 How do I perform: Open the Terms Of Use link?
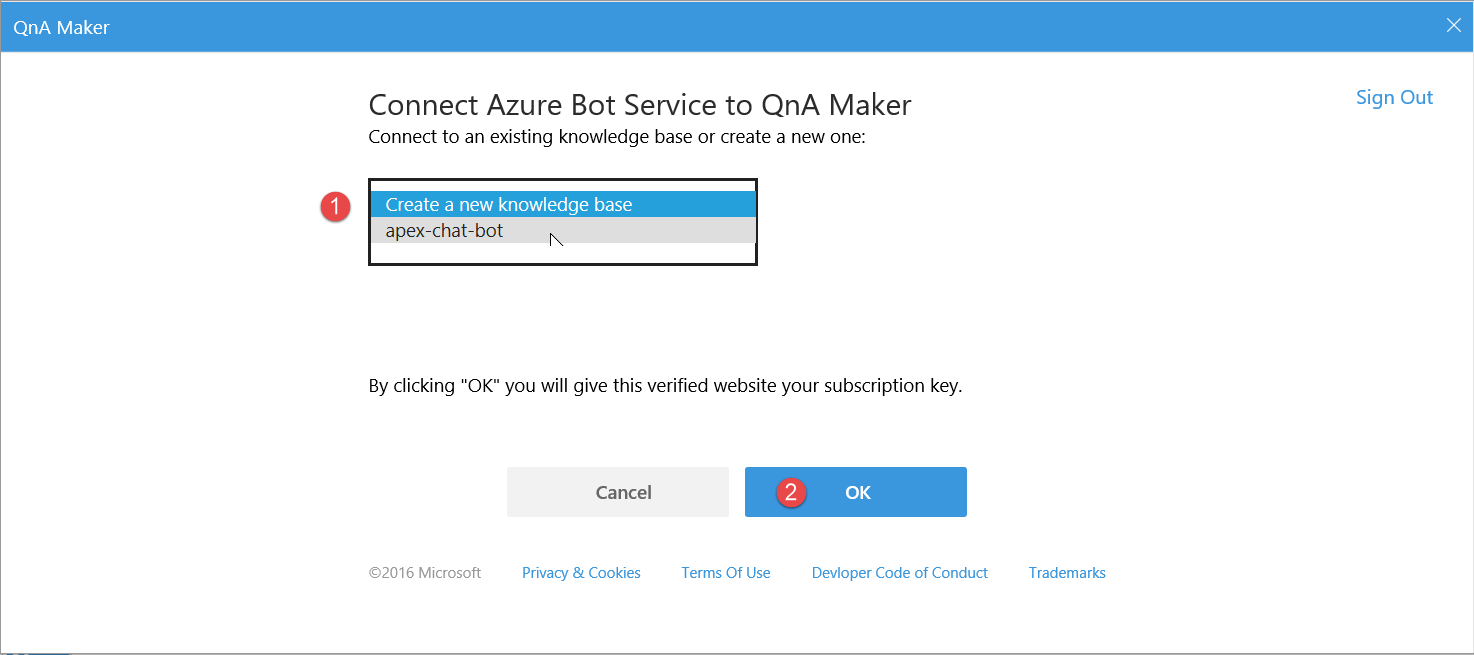(x=725, y=573)
